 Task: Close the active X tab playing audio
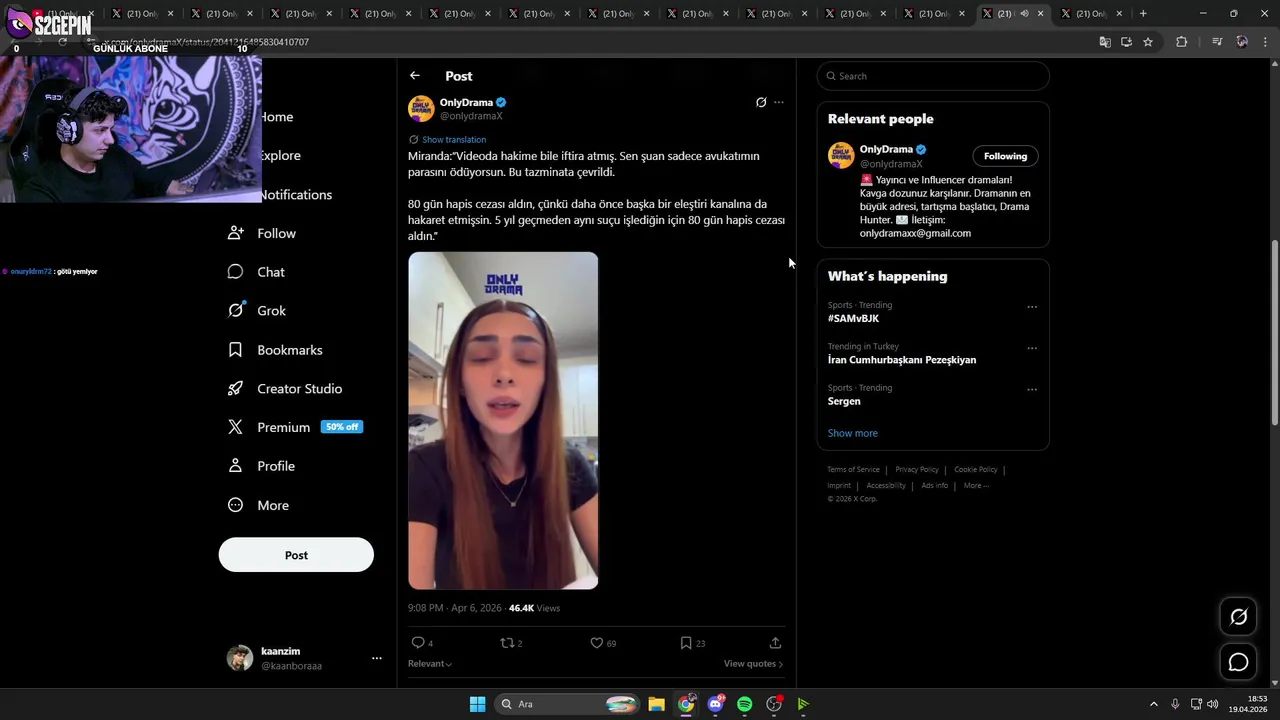click(1040, 14)
